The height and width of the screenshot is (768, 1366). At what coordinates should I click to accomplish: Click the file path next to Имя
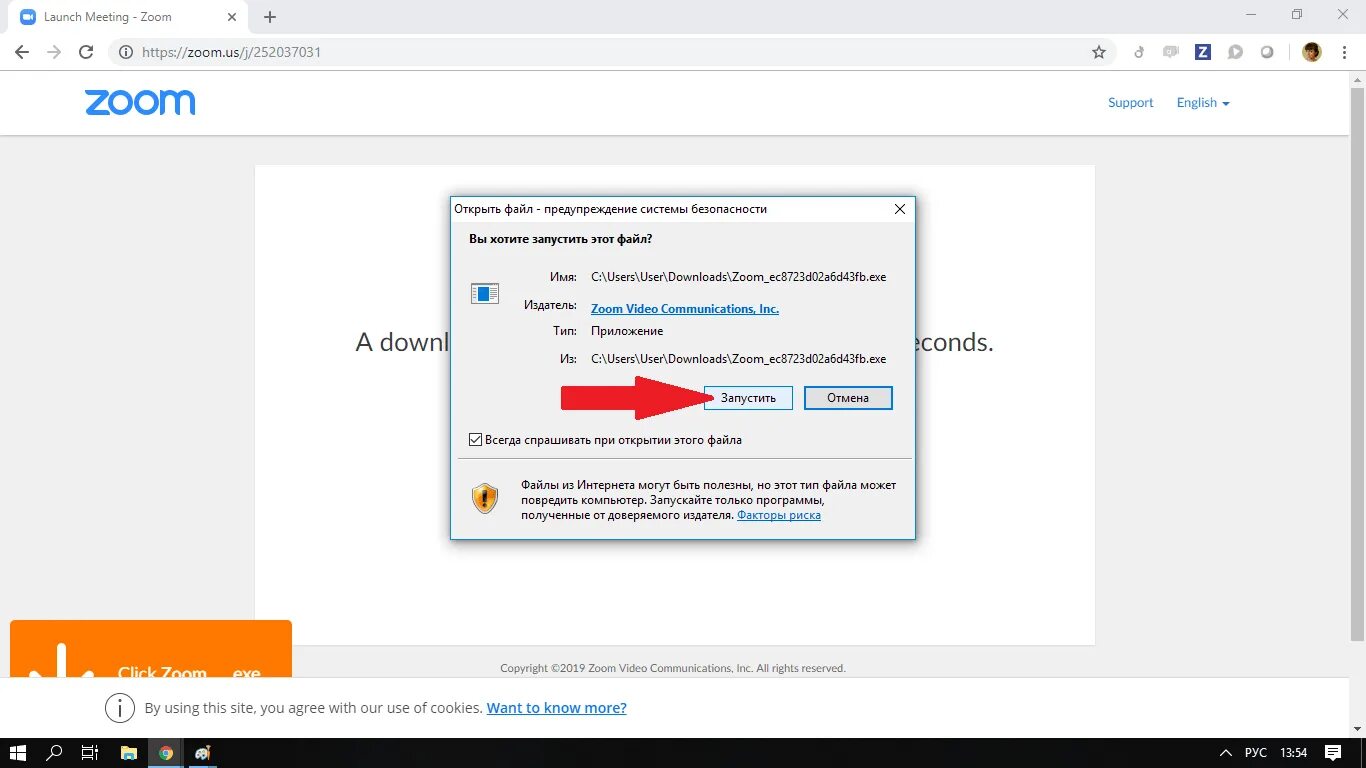(x=738, y=277)
